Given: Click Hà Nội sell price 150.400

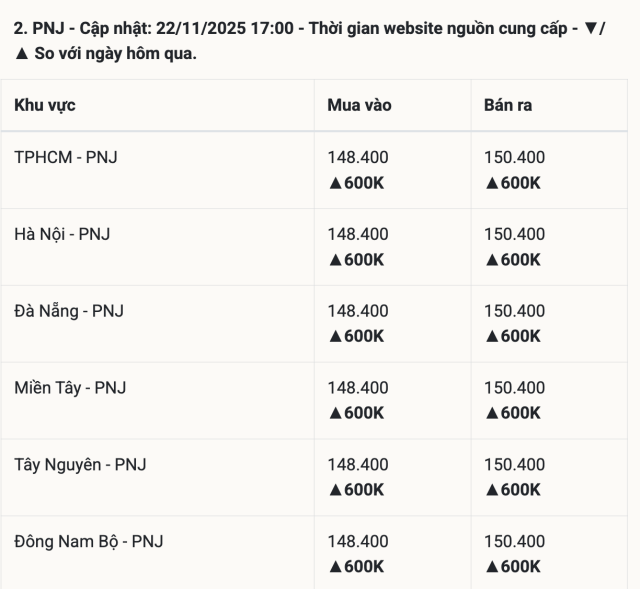Looking at the screenshot, I should tap(514, 234).
